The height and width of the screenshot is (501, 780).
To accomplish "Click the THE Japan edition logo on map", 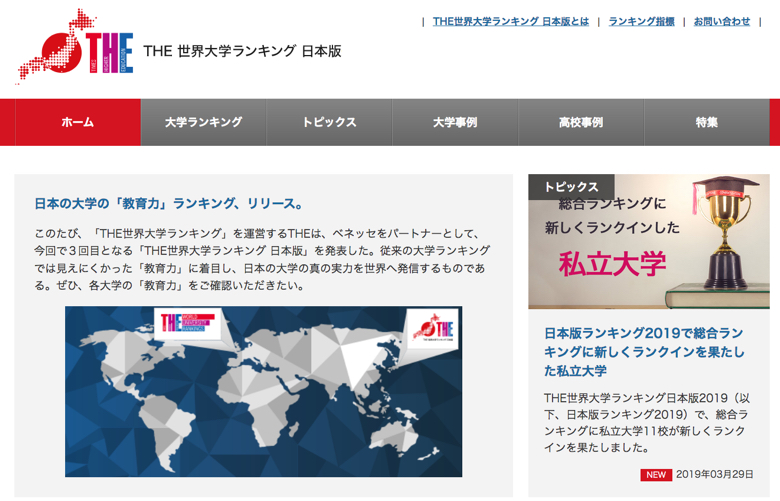I will point(432,327).
